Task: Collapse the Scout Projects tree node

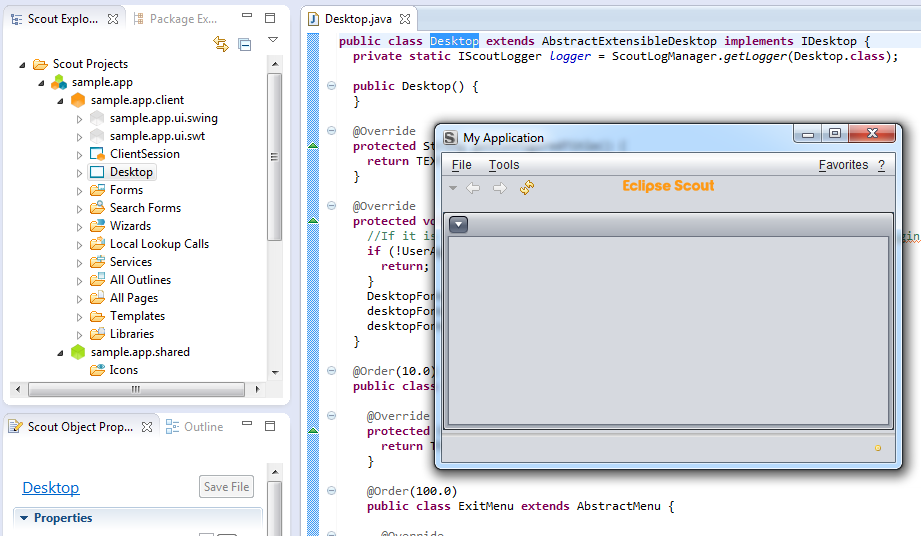Action: [22, 65]
